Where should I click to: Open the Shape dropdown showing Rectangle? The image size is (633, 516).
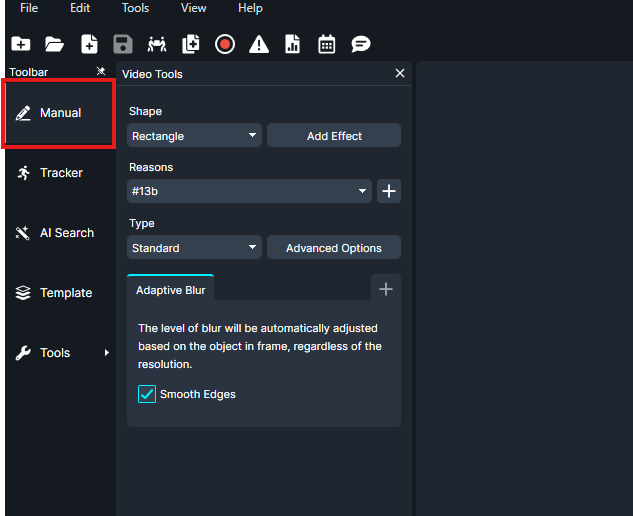coord(194,136)
